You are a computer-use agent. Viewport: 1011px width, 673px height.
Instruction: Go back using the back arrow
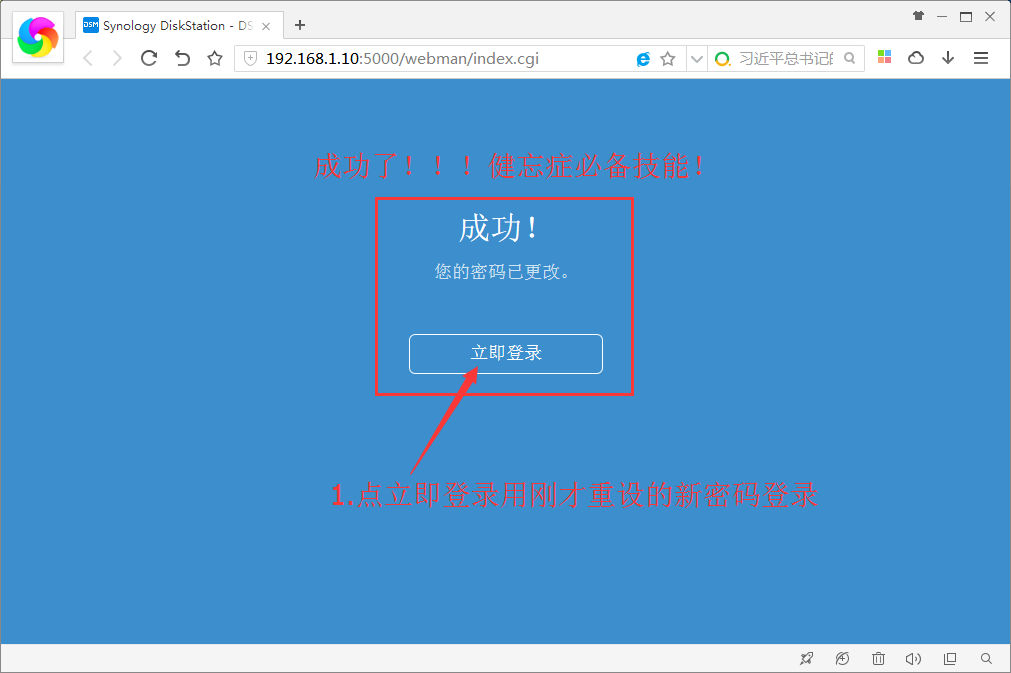(87, 58)
